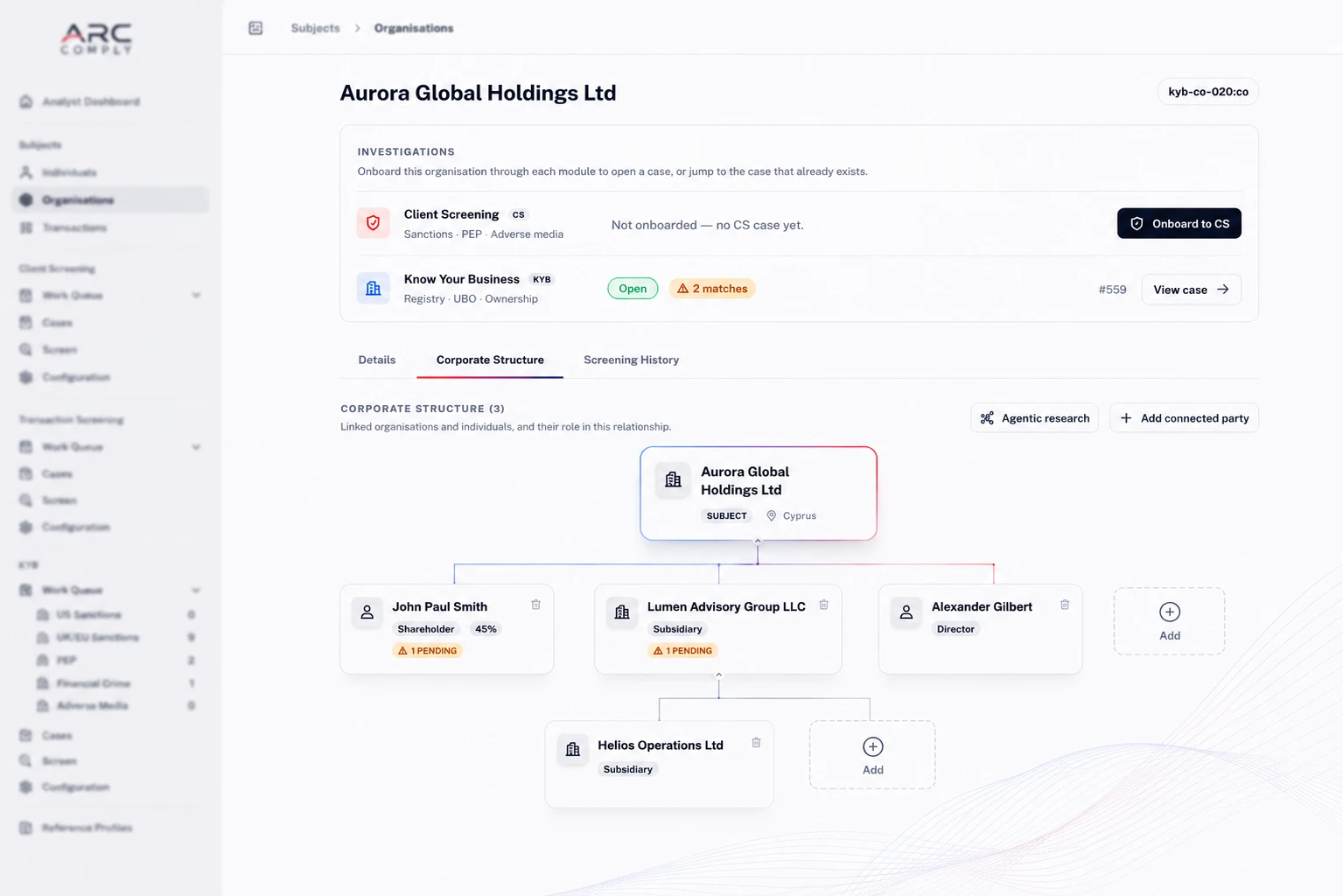Collapse children under Aurora Global Holdings card

758,541
